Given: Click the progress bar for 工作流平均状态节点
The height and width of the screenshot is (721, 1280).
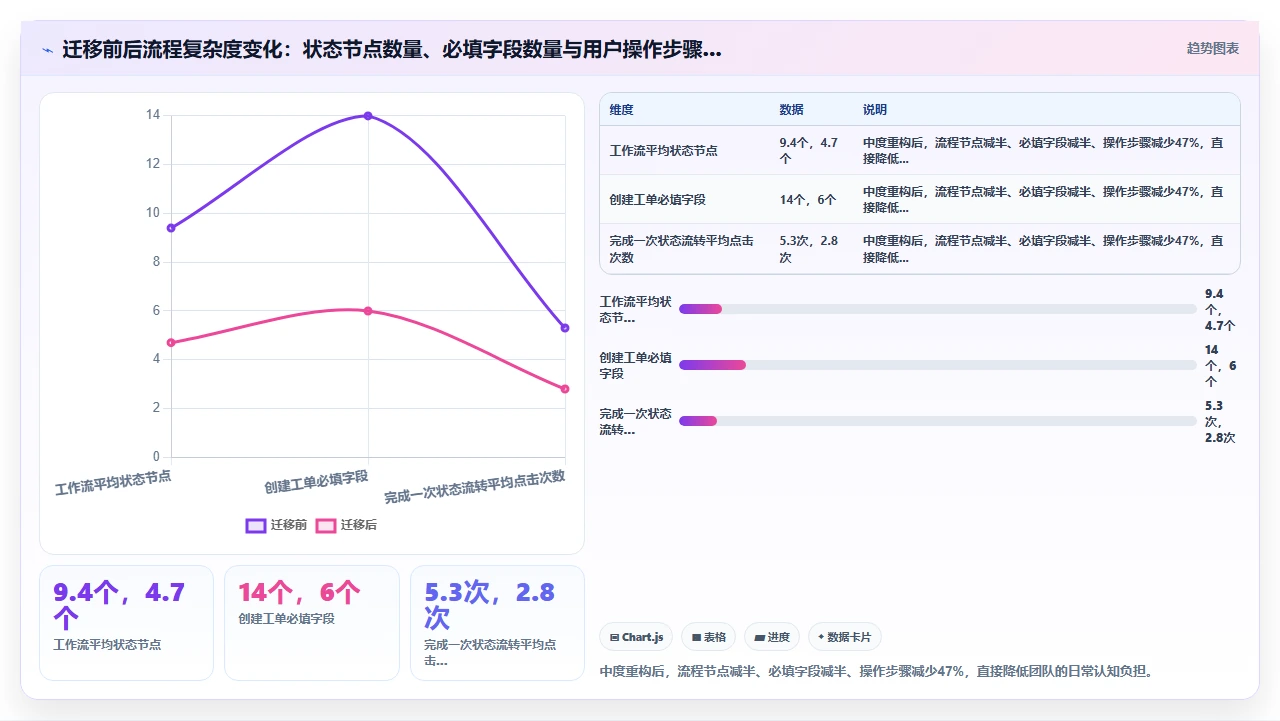Looking at the screenshot, I should coord(938,309).
